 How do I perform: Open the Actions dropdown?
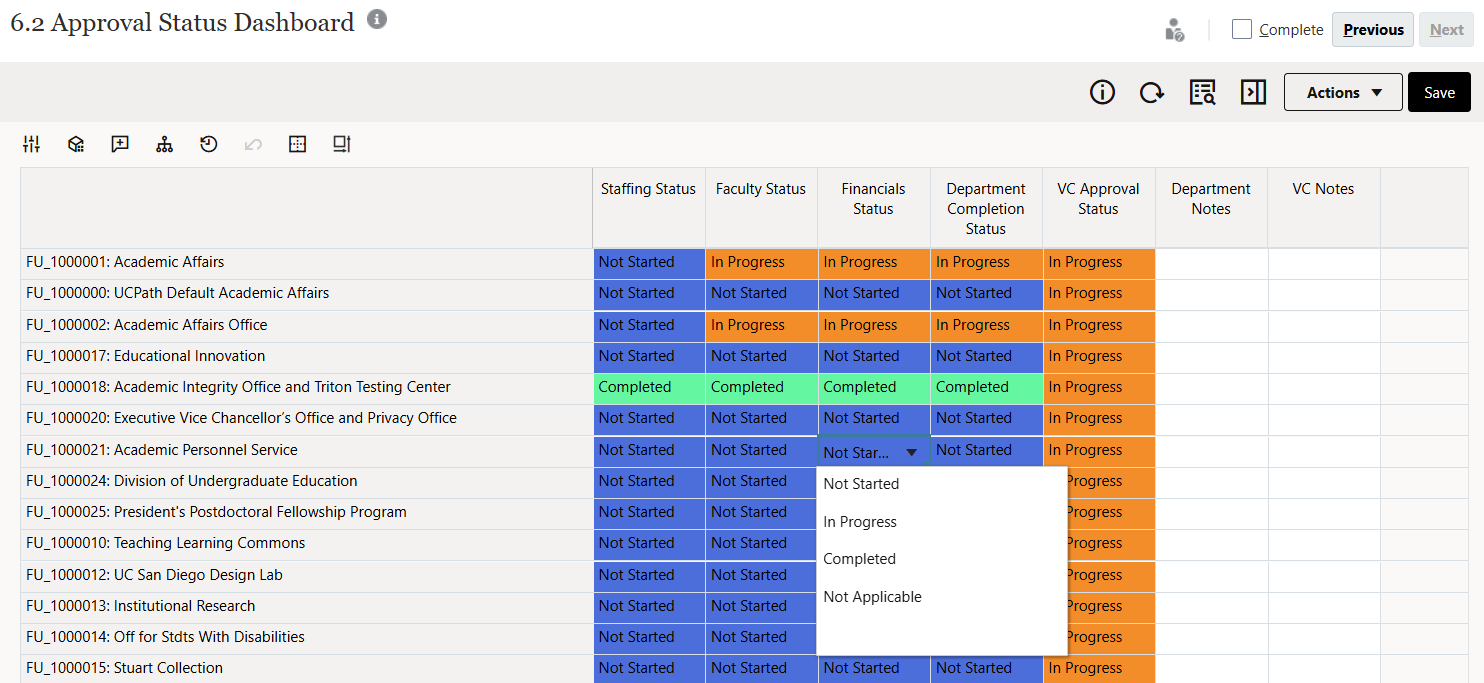[1343, 91]
